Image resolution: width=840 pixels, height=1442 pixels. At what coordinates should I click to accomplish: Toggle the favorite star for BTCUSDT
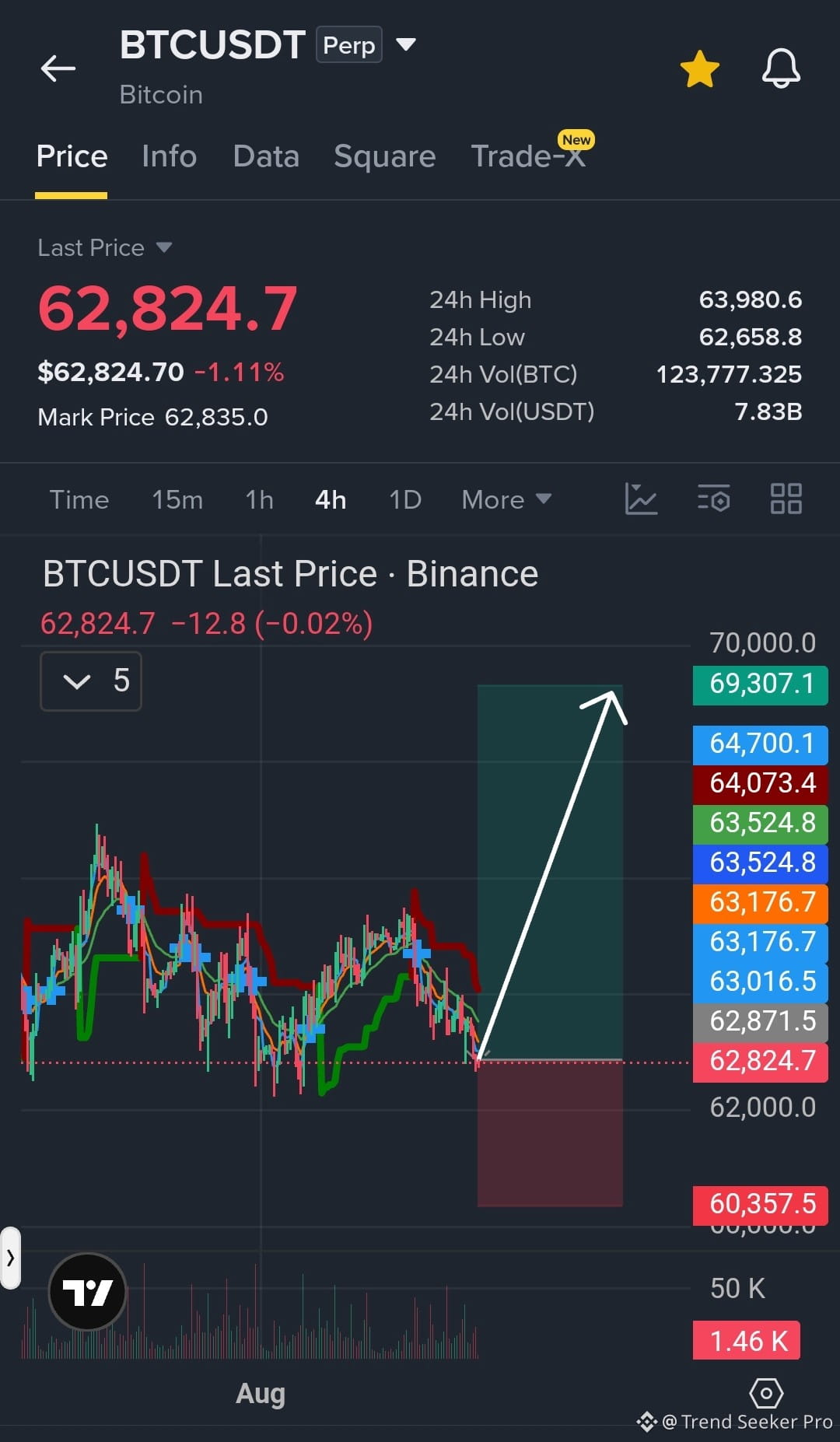pos(699,68)
